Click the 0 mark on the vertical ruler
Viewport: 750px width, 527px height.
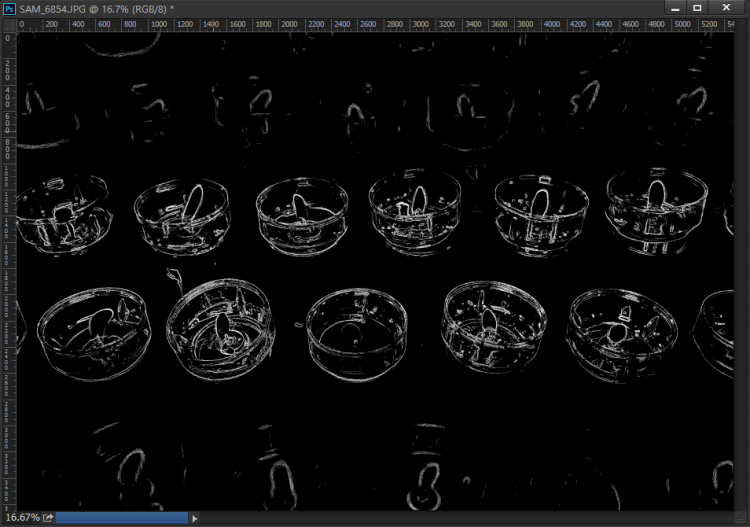pos(8,38)
